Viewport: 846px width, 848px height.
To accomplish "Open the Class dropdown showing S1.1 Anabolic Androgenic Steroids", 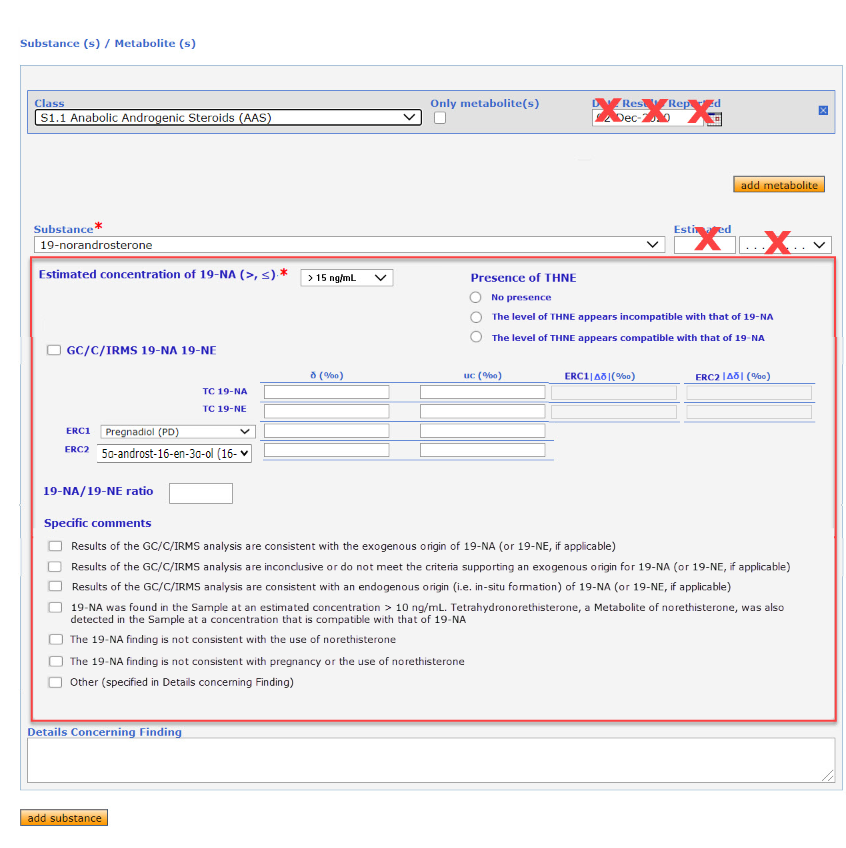I will pos(228,117).
